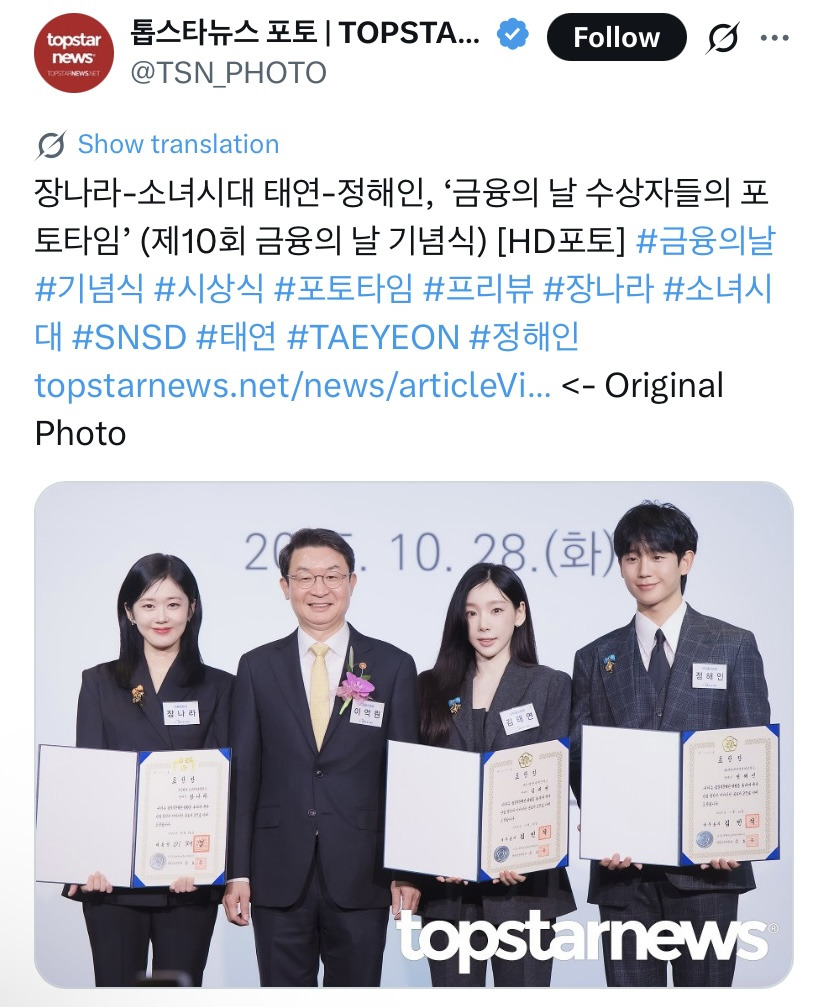Screen dimensions: 828x1007
Task: Click the #시상식 hashtag
Action: (209, 289)
